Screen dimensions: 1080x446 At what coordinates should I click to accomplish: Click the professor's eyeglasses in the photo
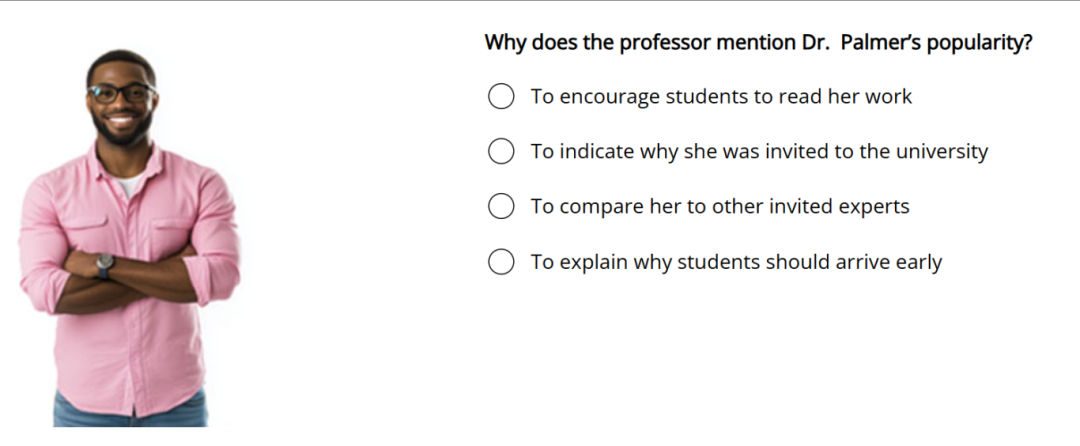point(122,93)
